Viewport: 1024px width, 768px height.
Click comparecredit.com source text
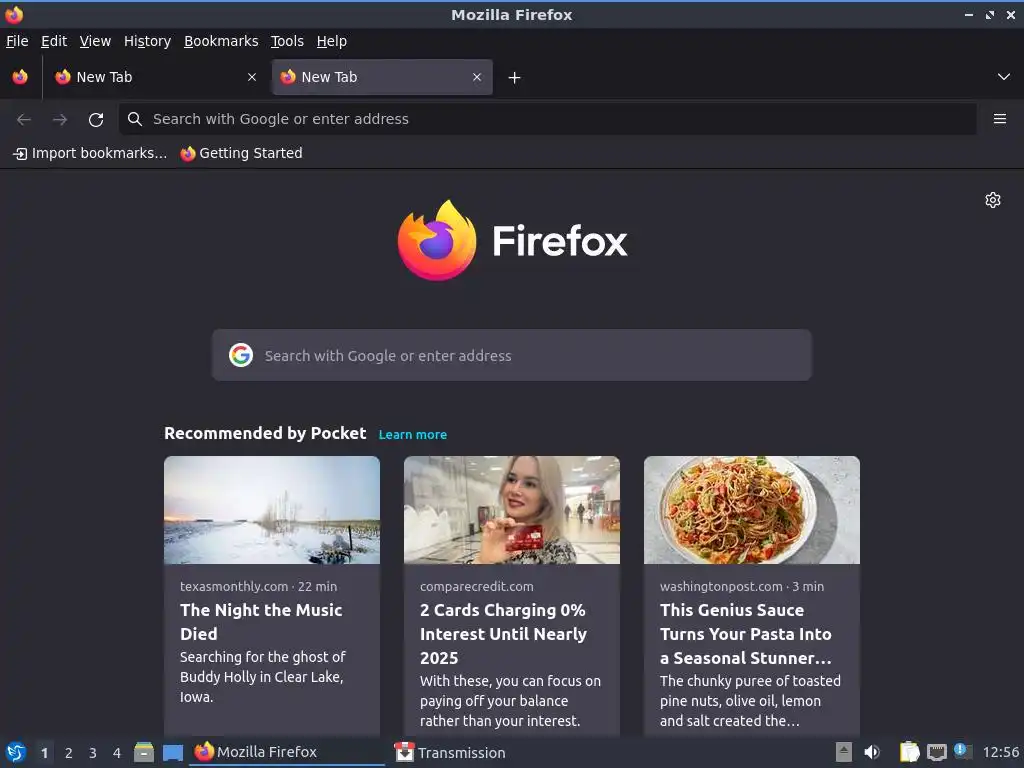(x=477, y=586)
